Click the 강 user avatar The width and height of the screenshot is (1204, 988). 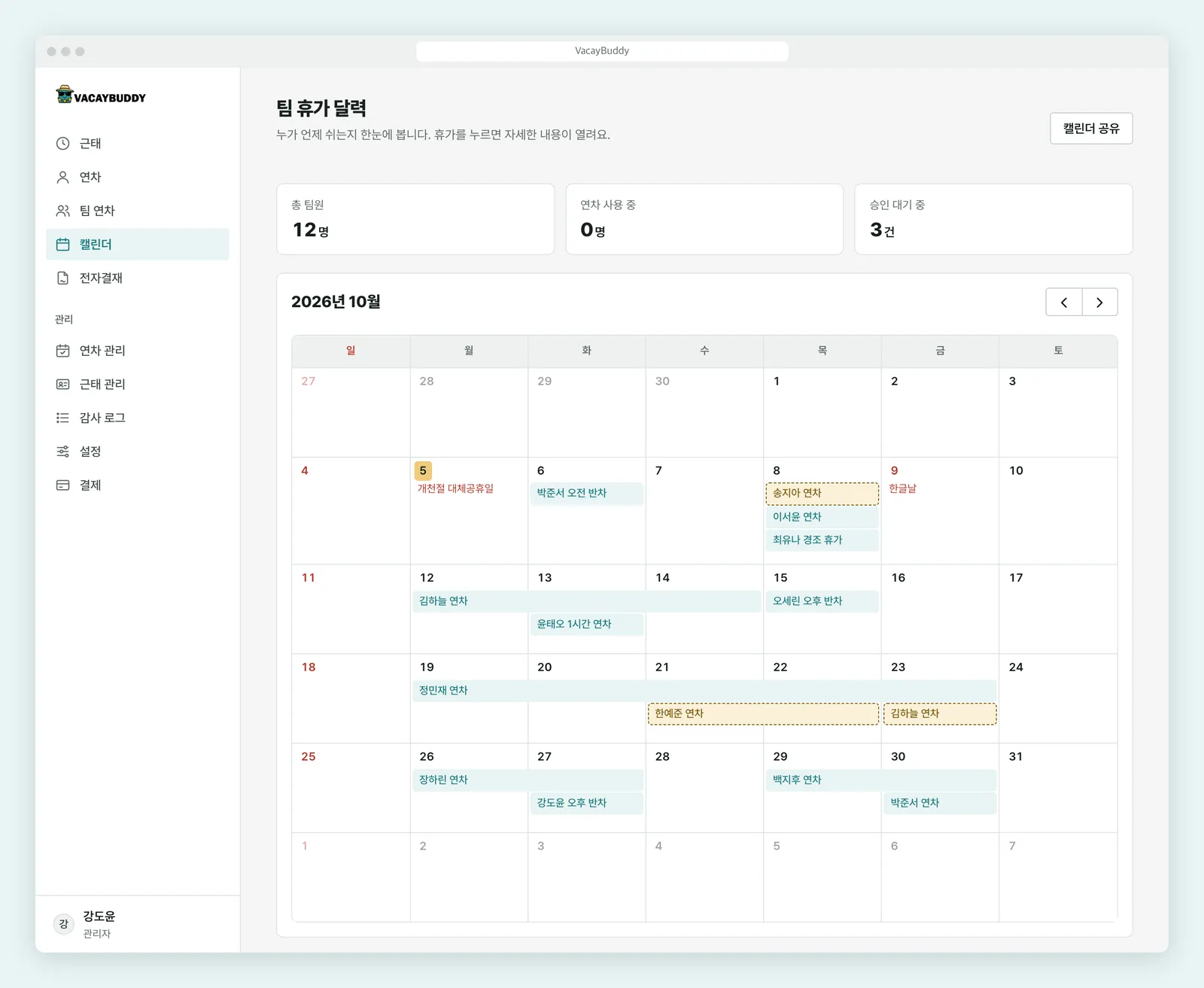pyautogui.click(x=64, y=924)
